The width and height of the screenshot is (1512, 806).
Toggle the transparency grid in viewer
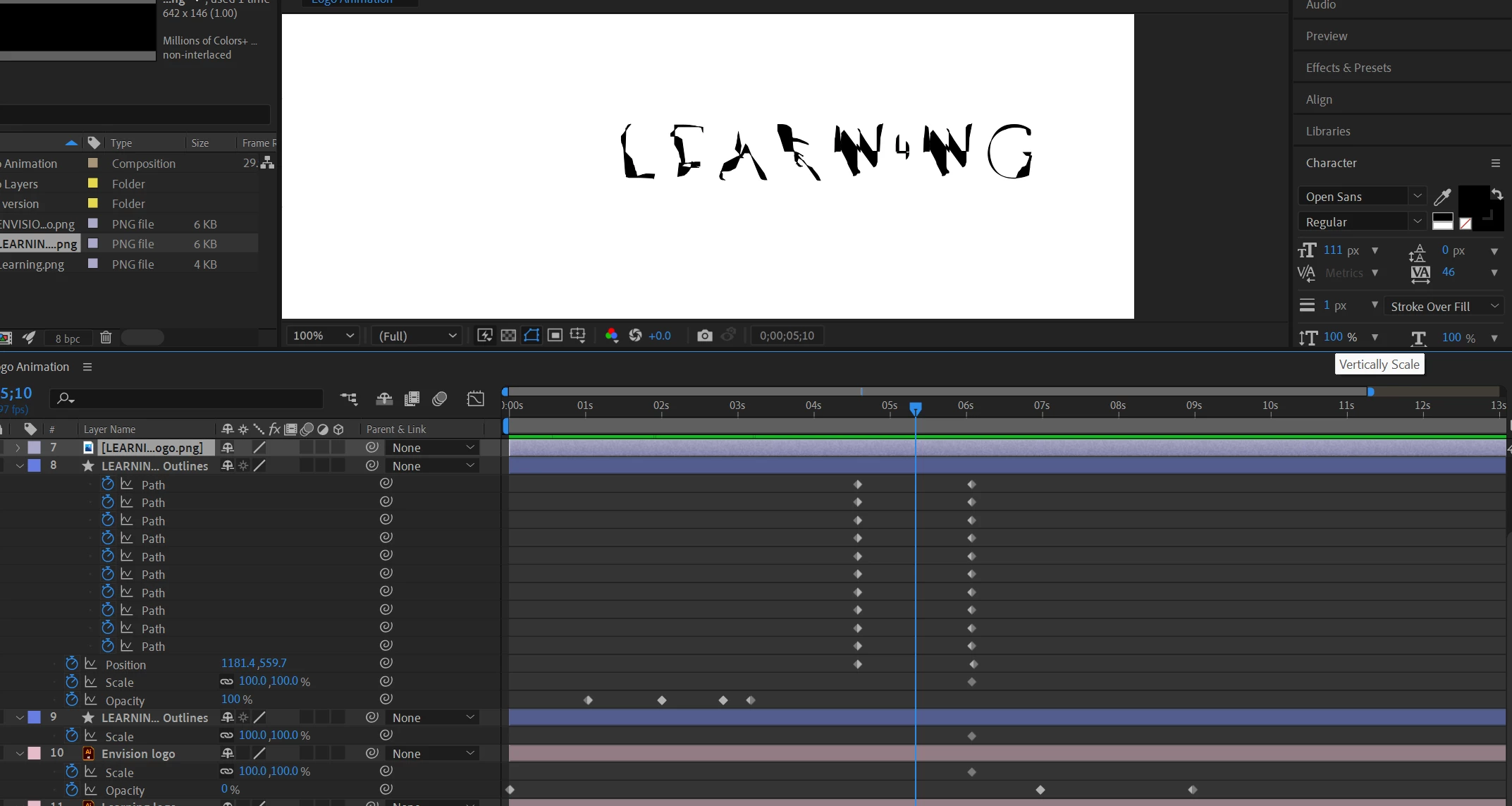(x=508, y=336)
